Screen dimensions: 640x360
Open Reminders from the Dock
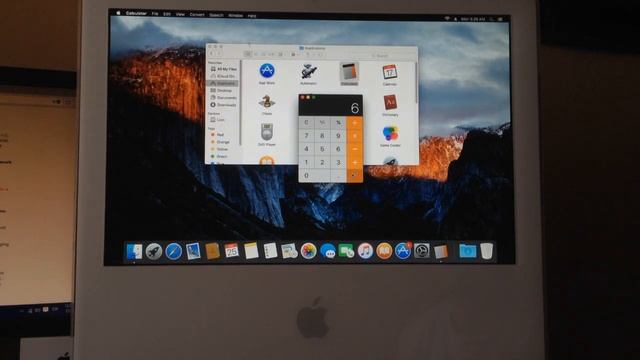click(x=270, y=251)
